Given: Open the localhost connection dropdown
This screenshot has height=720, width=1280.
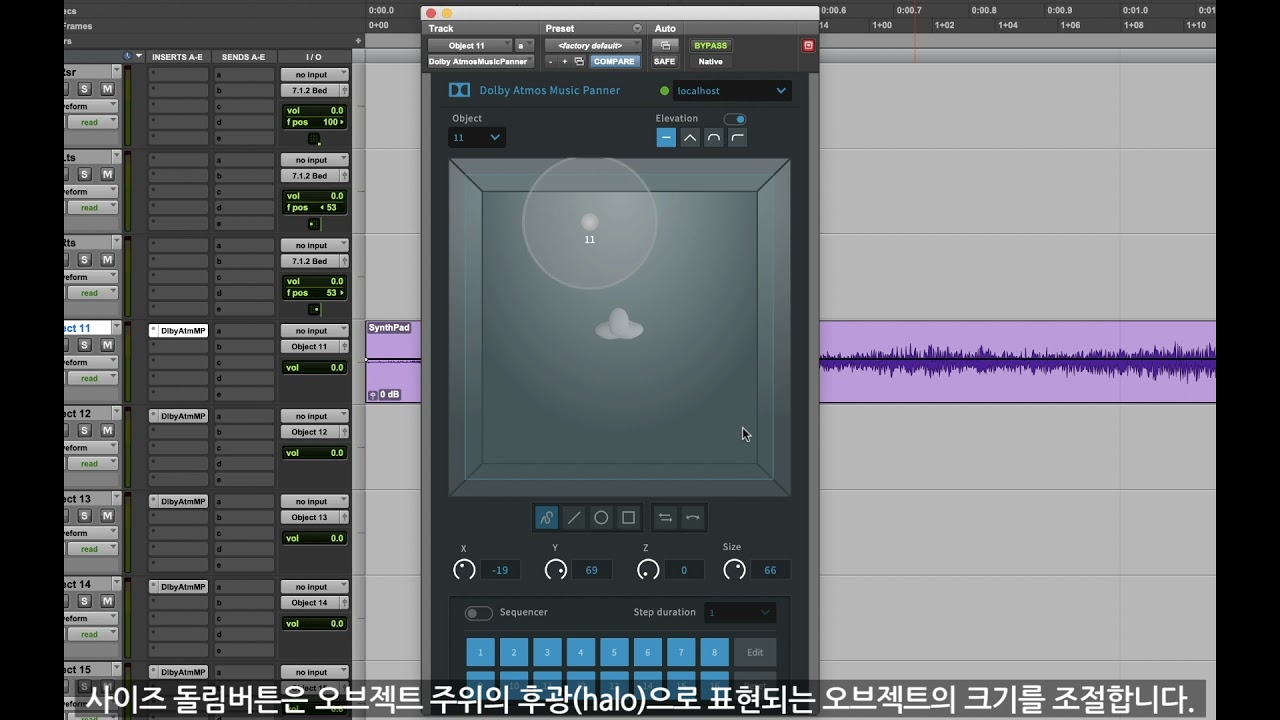Looking at the screenshot, I should 732,91.
